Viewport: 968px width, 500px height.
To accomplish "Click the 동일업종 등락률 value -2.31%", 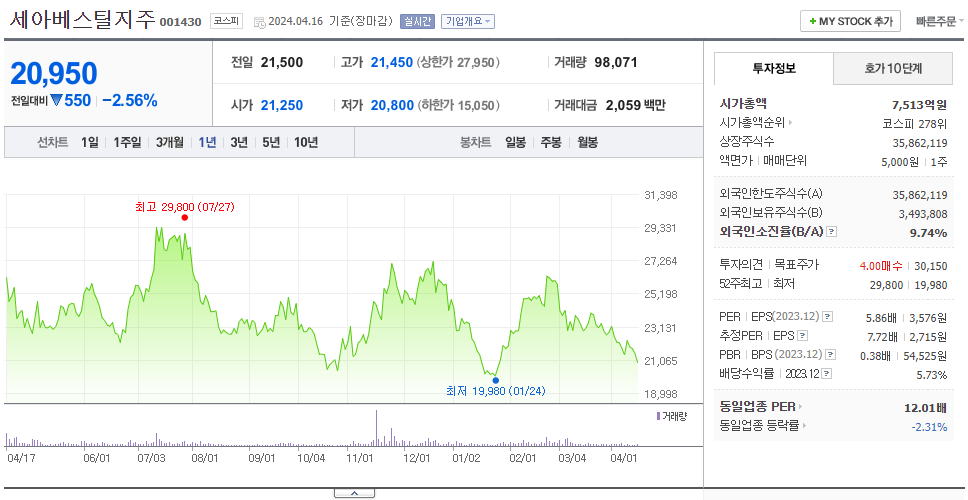I will click(x=929, y=427).
